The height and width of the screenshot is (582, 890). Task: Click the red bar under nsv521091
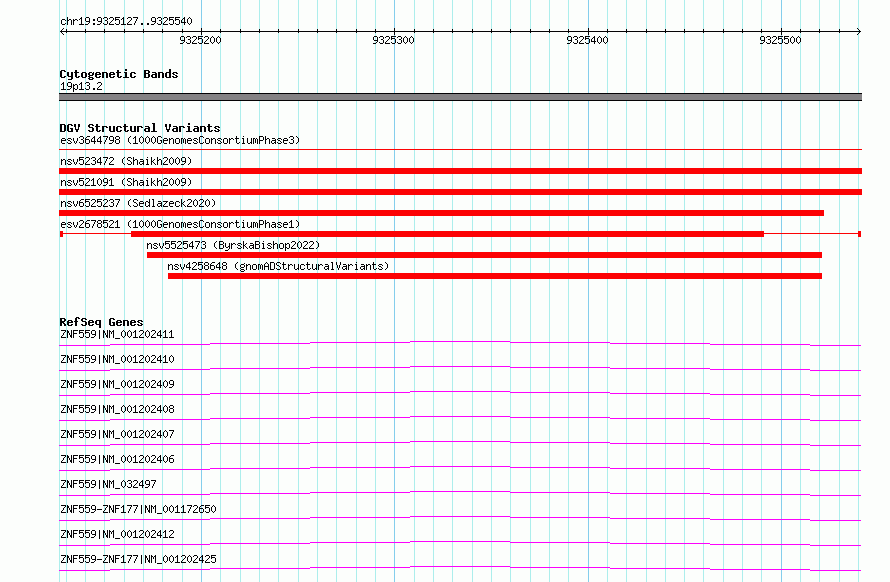(460, 192)
